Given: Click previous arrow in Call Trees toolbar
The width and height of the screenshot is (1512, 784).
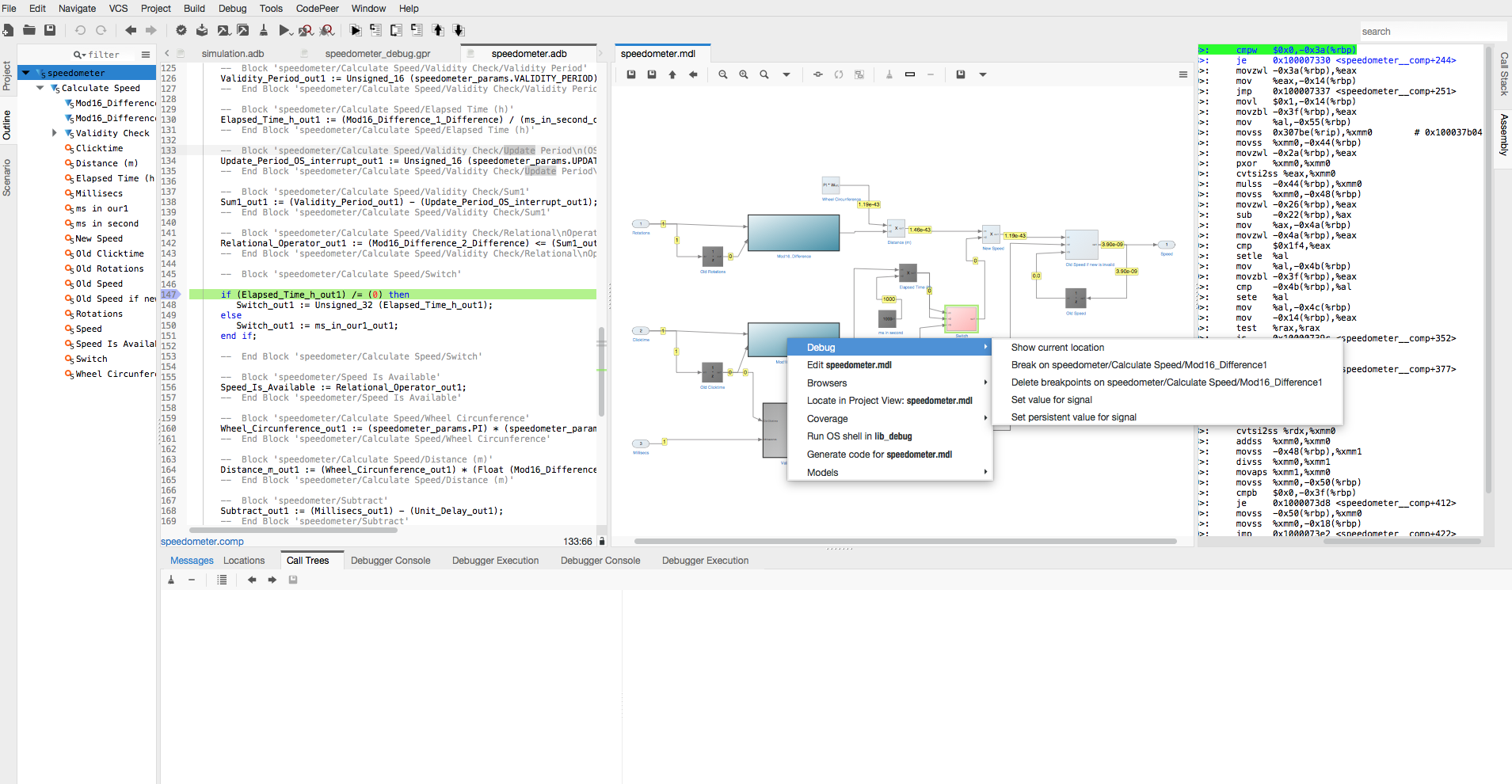Looking at the screenshot, I should tap(252, 580).
